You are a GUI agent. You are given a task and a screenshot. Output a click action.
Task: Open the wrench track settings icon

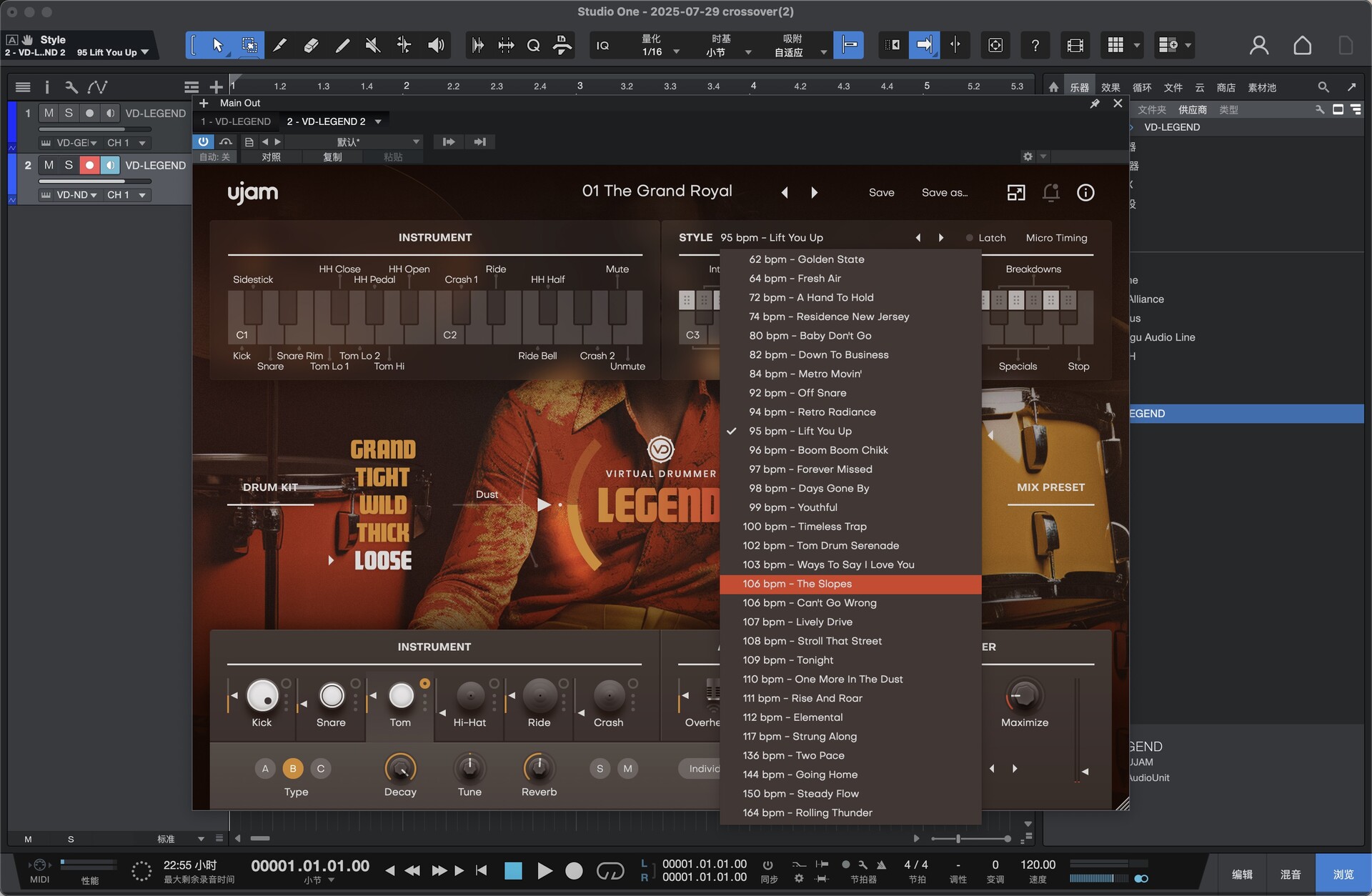[71, 87]
